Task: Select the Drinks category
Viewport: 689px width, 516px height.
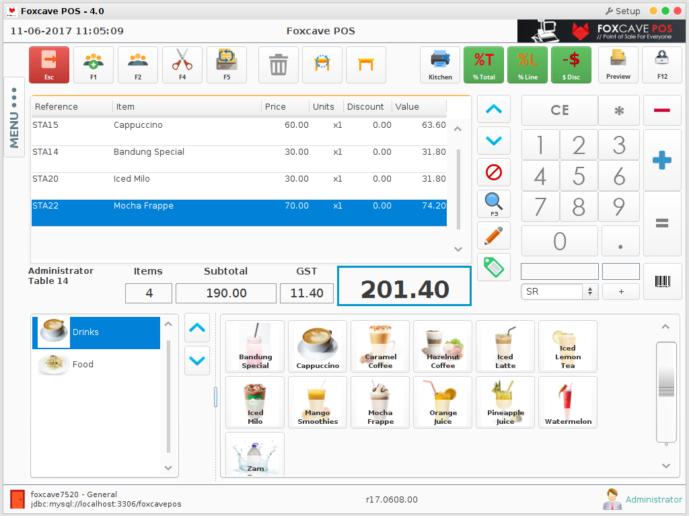Action: pos(96,332)
